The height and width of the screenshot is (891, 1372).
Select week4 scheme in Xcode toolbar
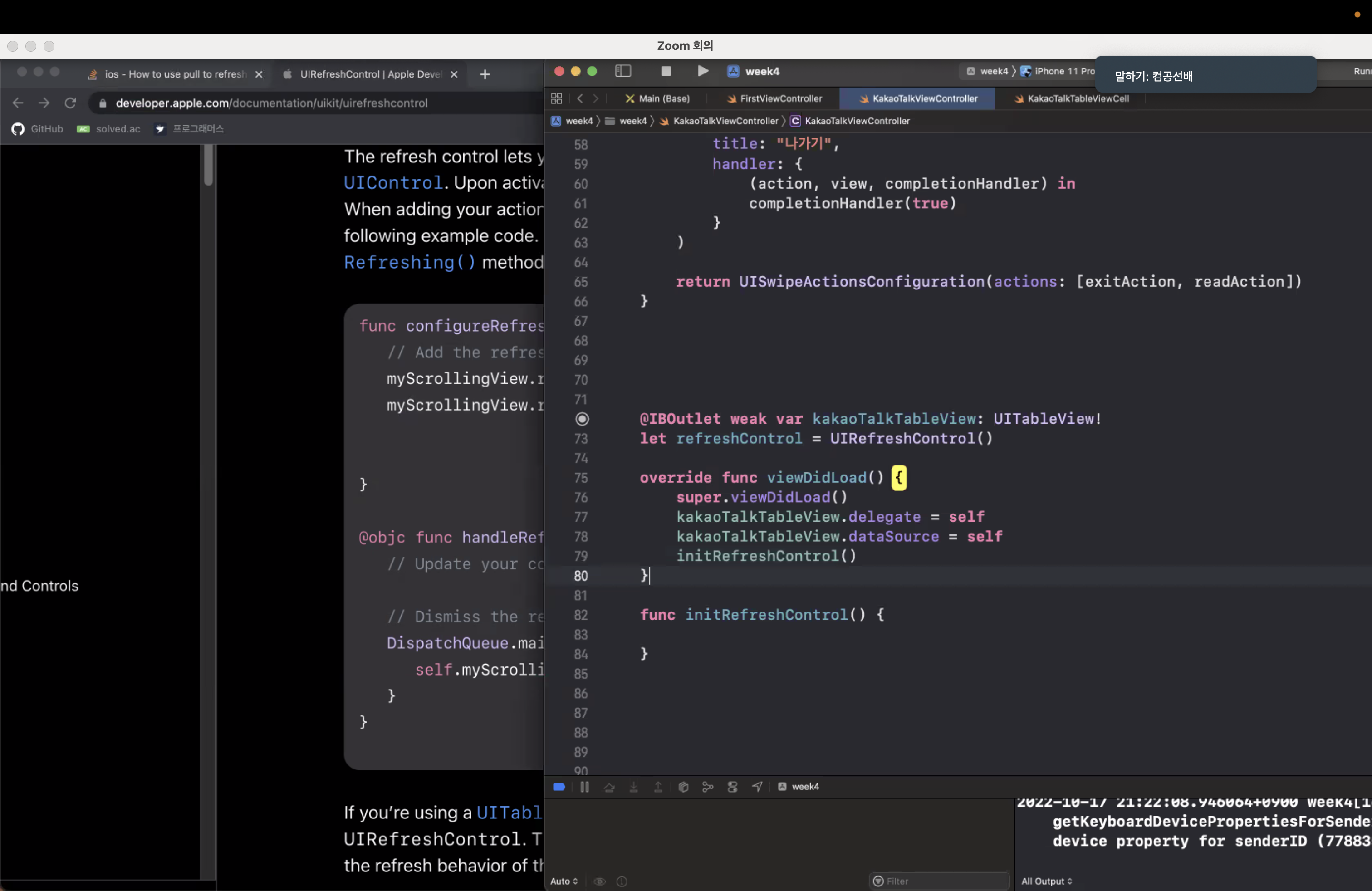(x=987, y=71)
